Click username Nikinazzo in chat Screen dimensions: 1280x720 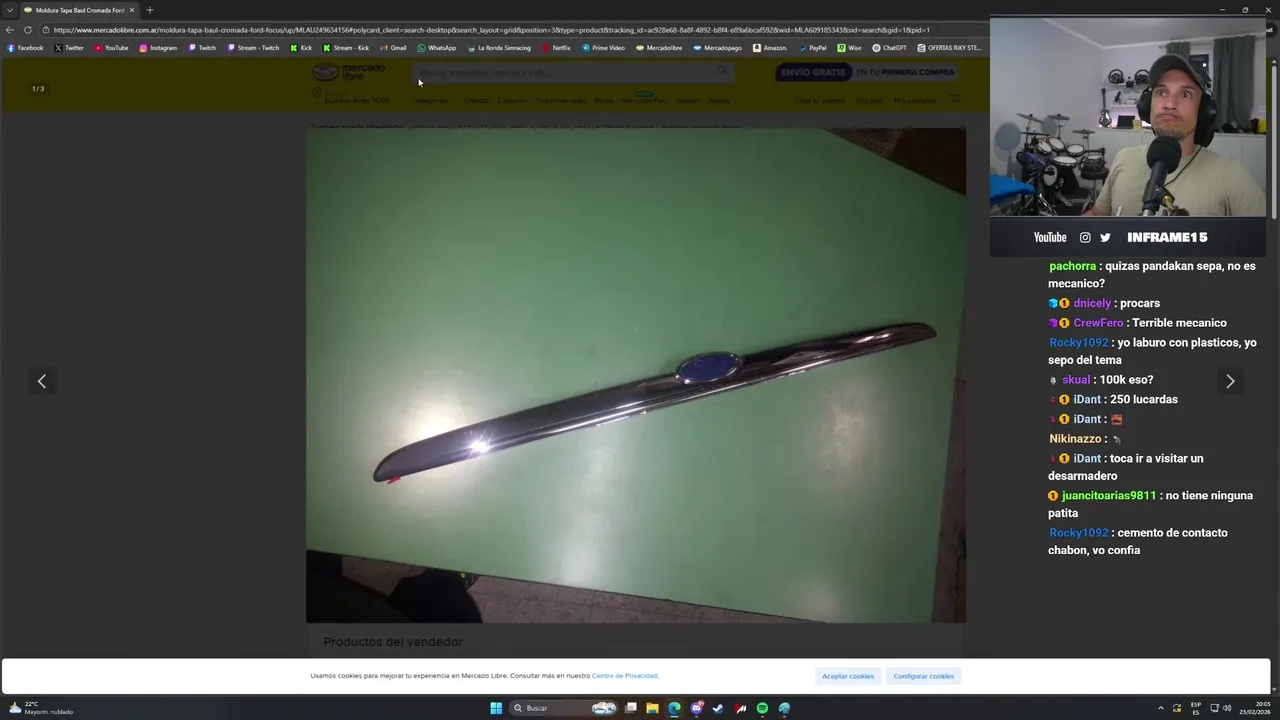[x=1075, y=439]
